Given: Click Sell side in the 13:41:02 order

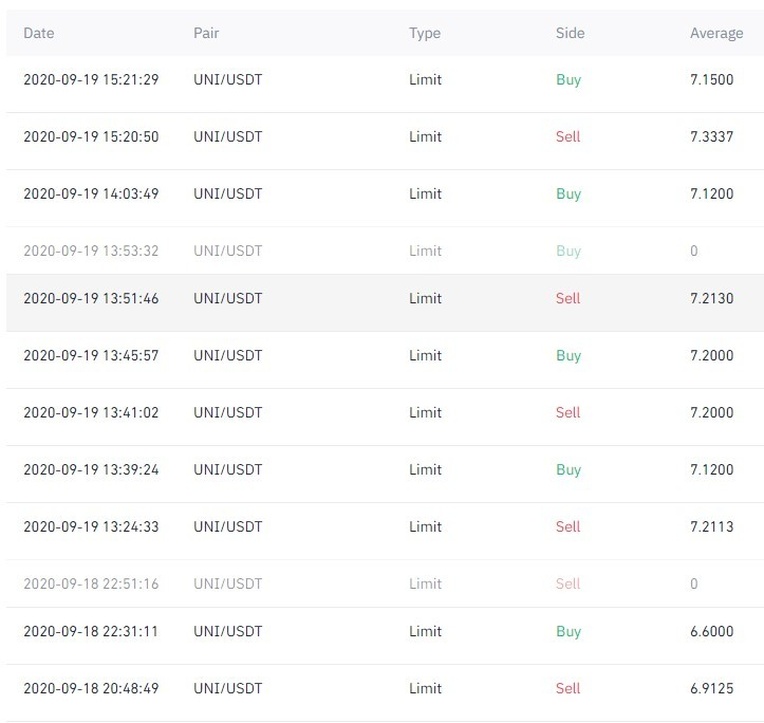Looking at the screenshot, I should tap(568, 412).
